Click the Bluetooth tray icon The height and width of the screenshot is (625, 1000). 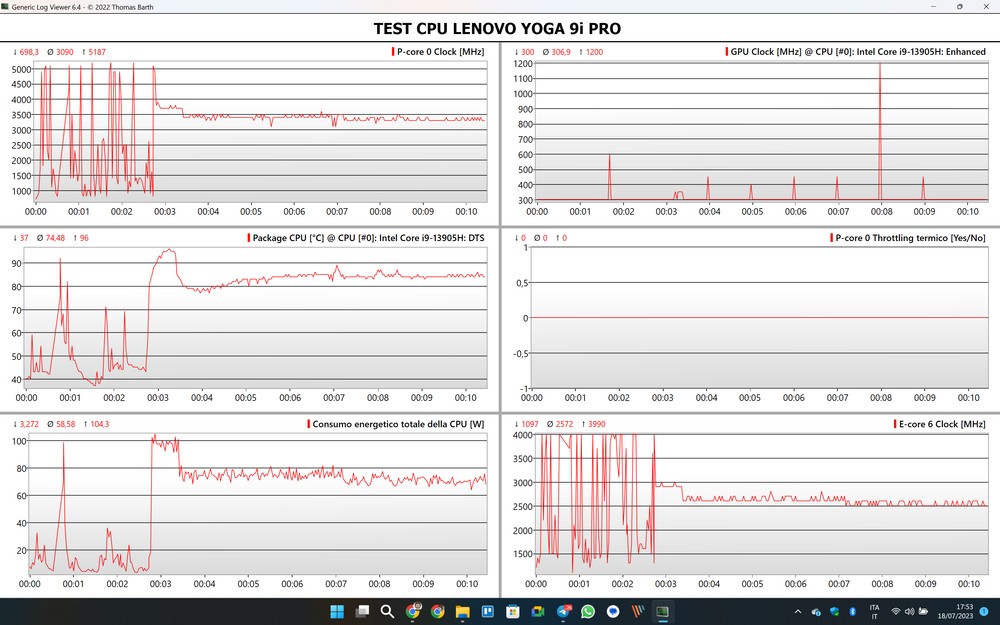pos(852,611)
